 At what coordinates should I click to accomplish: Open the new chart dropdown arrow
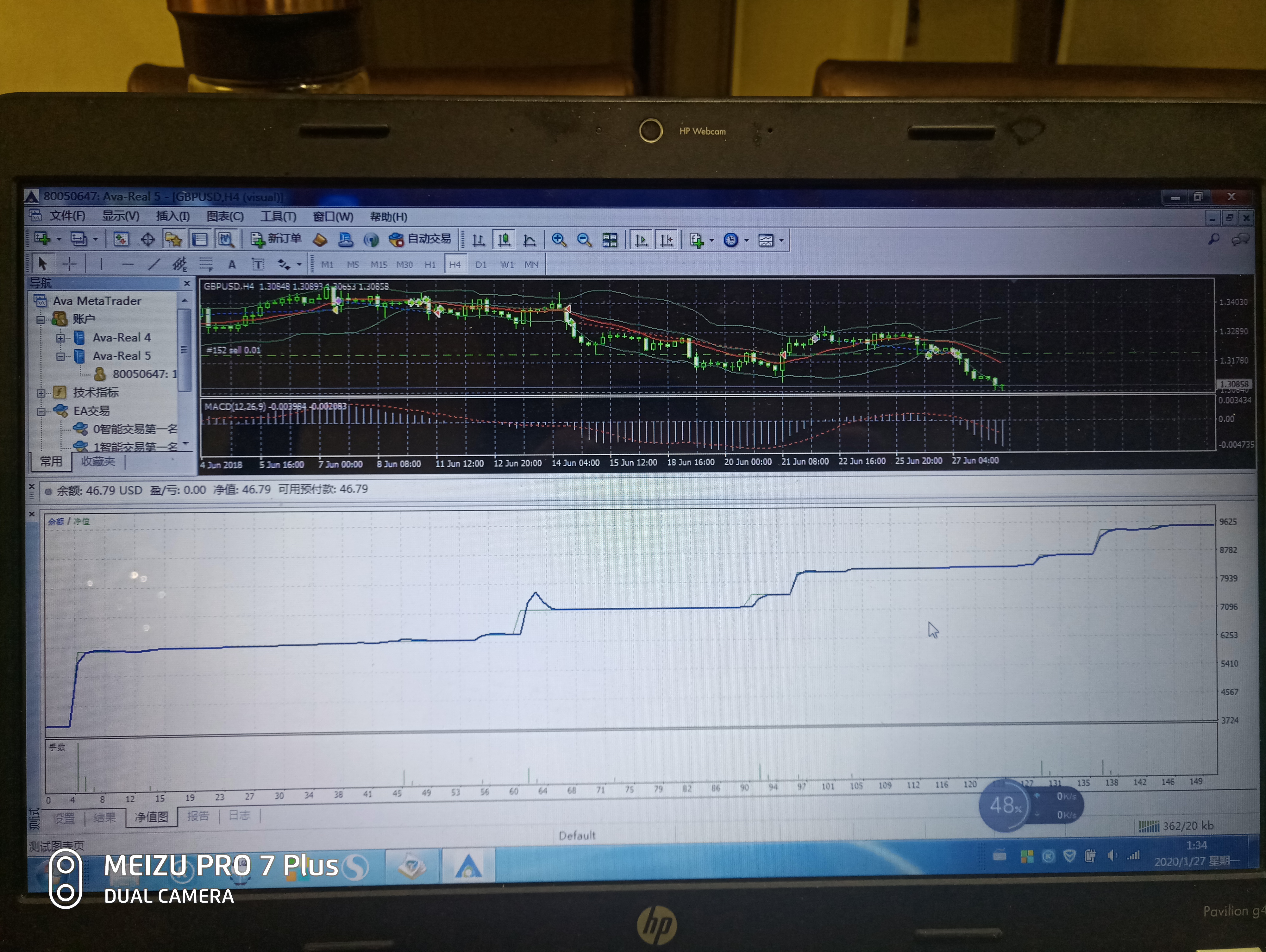point(58,239)
